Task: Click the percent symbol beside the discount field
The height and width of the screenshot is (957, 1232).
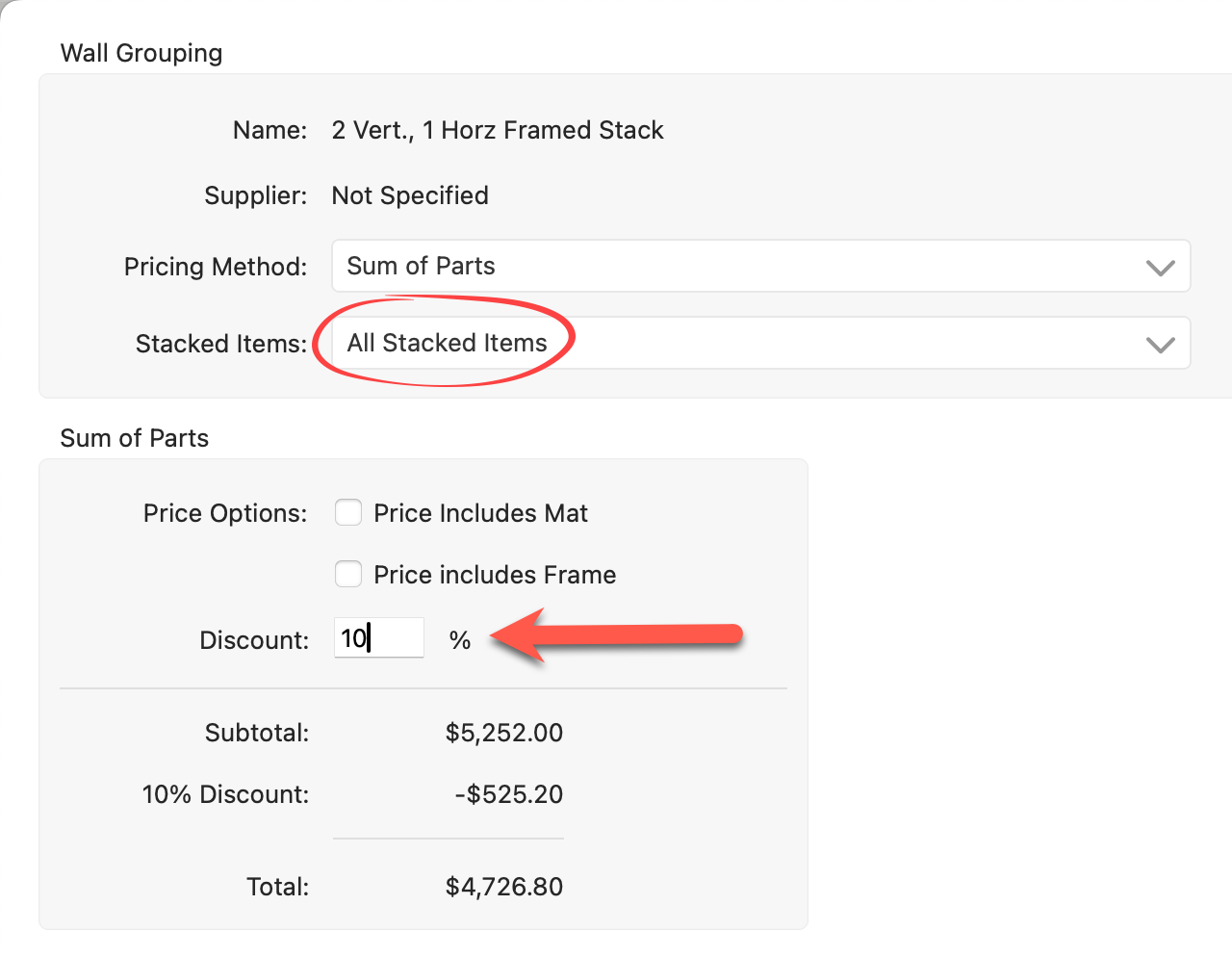Action: coord(460,640)
